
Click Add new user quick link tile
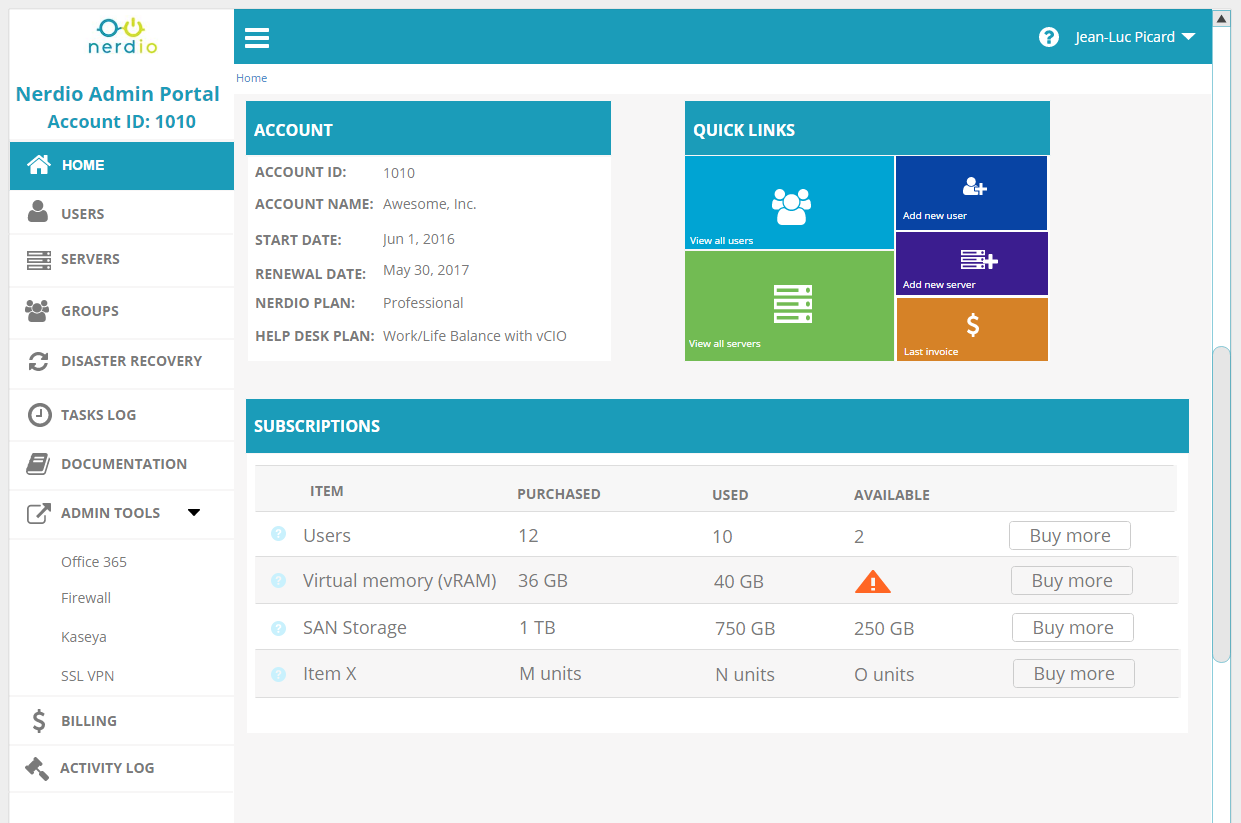pos(972,193)
